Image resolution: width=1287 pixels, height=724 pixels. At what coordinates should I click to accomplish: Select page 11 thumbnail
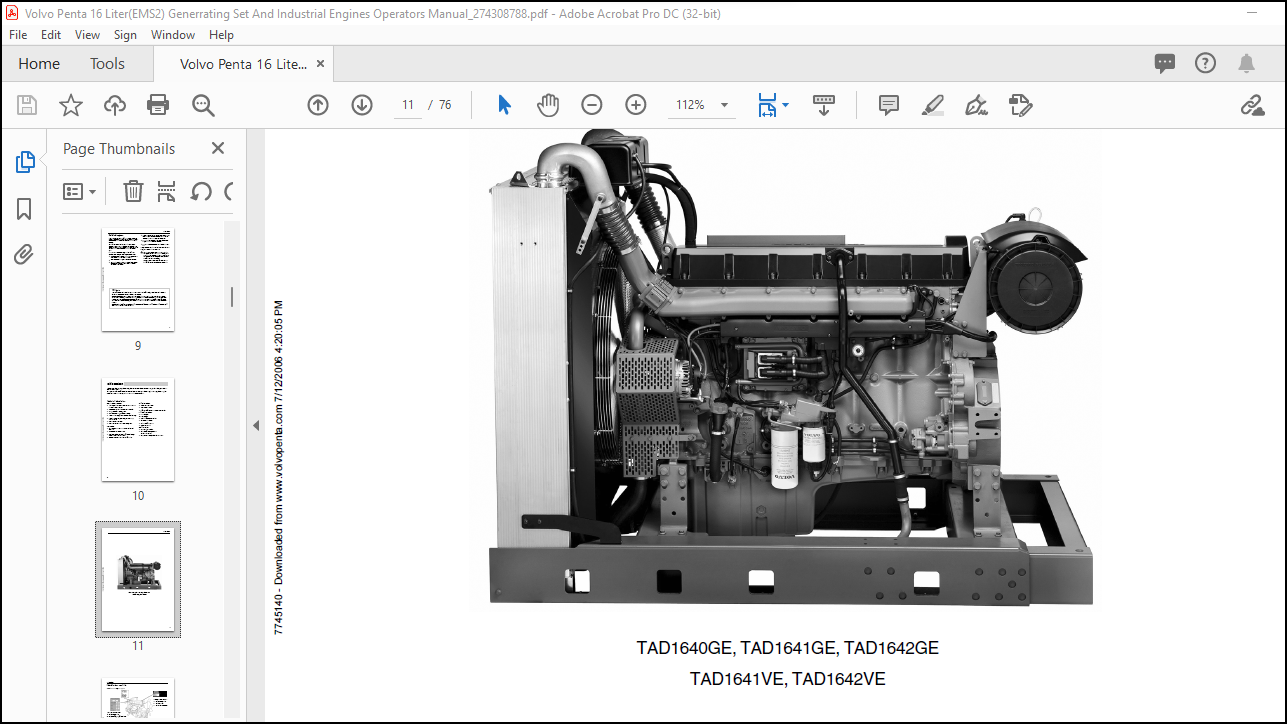click(x=138, y=579)
